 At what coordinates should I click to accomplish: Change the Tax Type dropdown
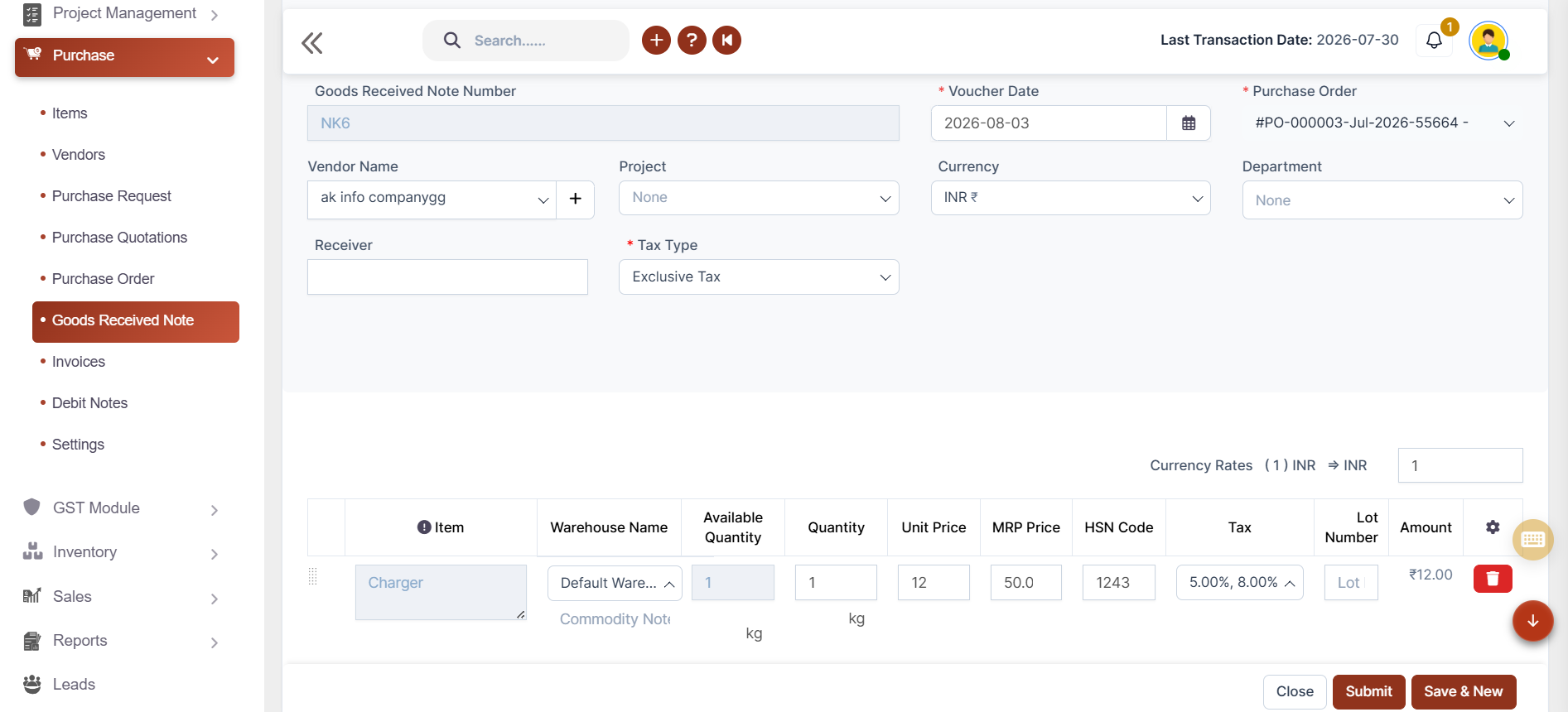coord(759,277)
